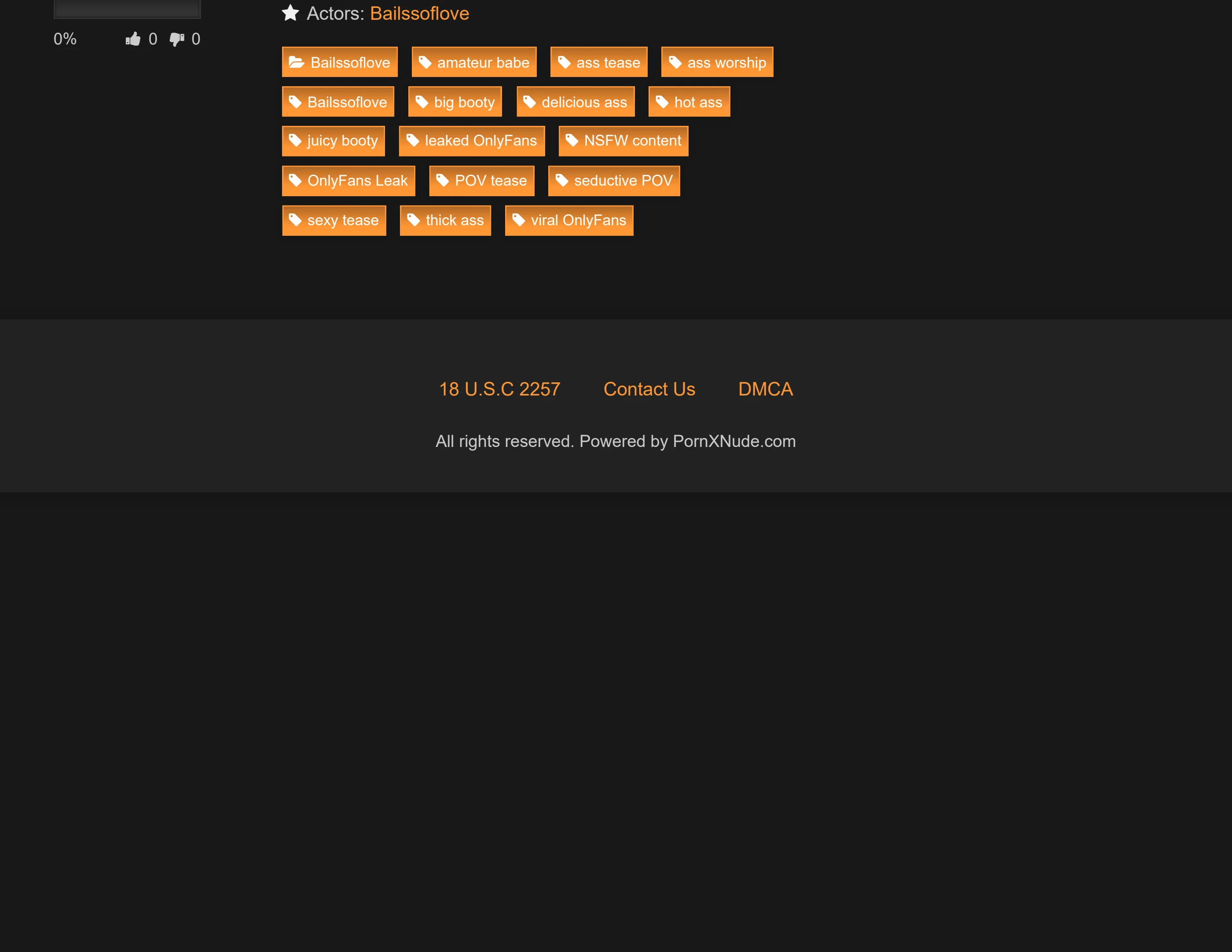Viewport: 1232px width, 952px height.
Task: Select the 'juicy booty' tag button
Action: (333, 140)
